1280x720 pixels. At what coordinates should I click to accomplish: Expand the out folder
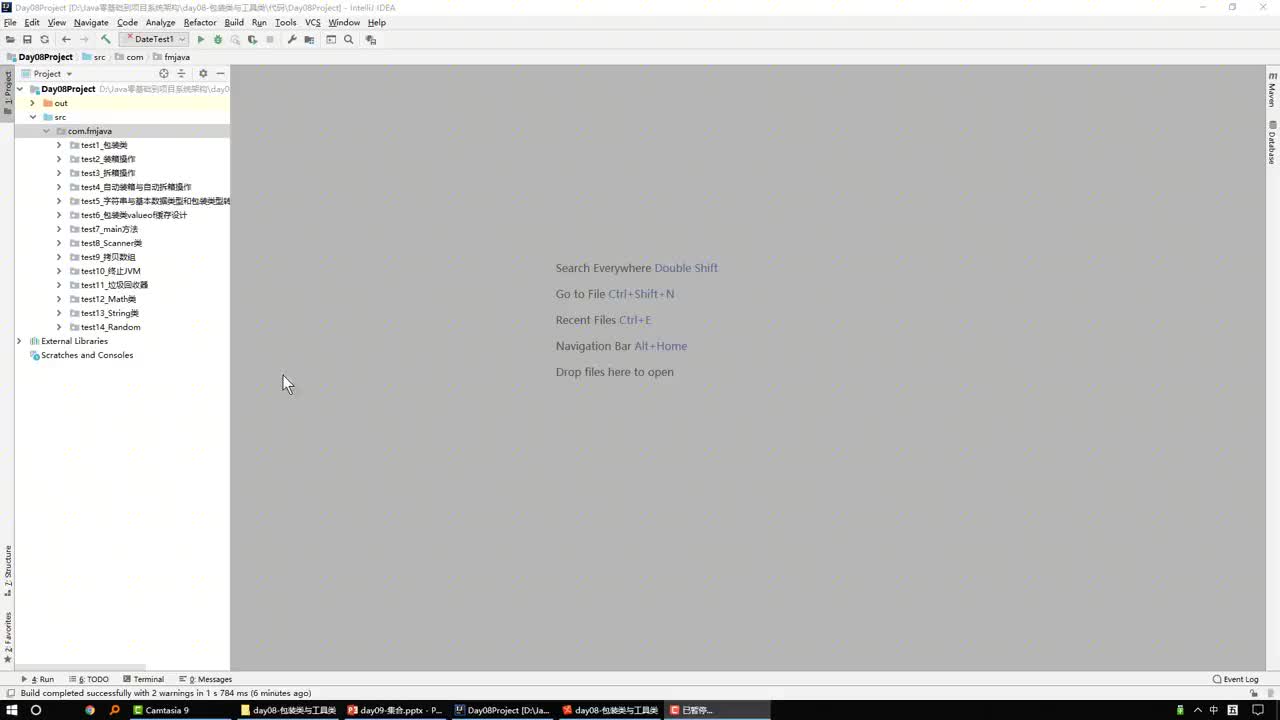[x=32, y=103]
